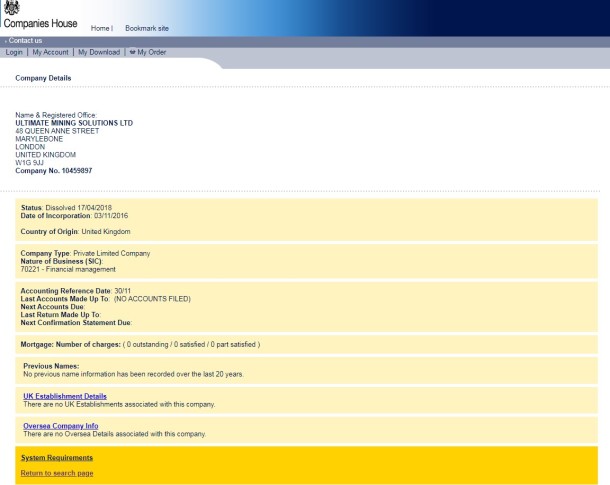The width and height of the screenshot is (610, 485).
Task: Select the LONDON address line
Action: click(x=30, y=147)
